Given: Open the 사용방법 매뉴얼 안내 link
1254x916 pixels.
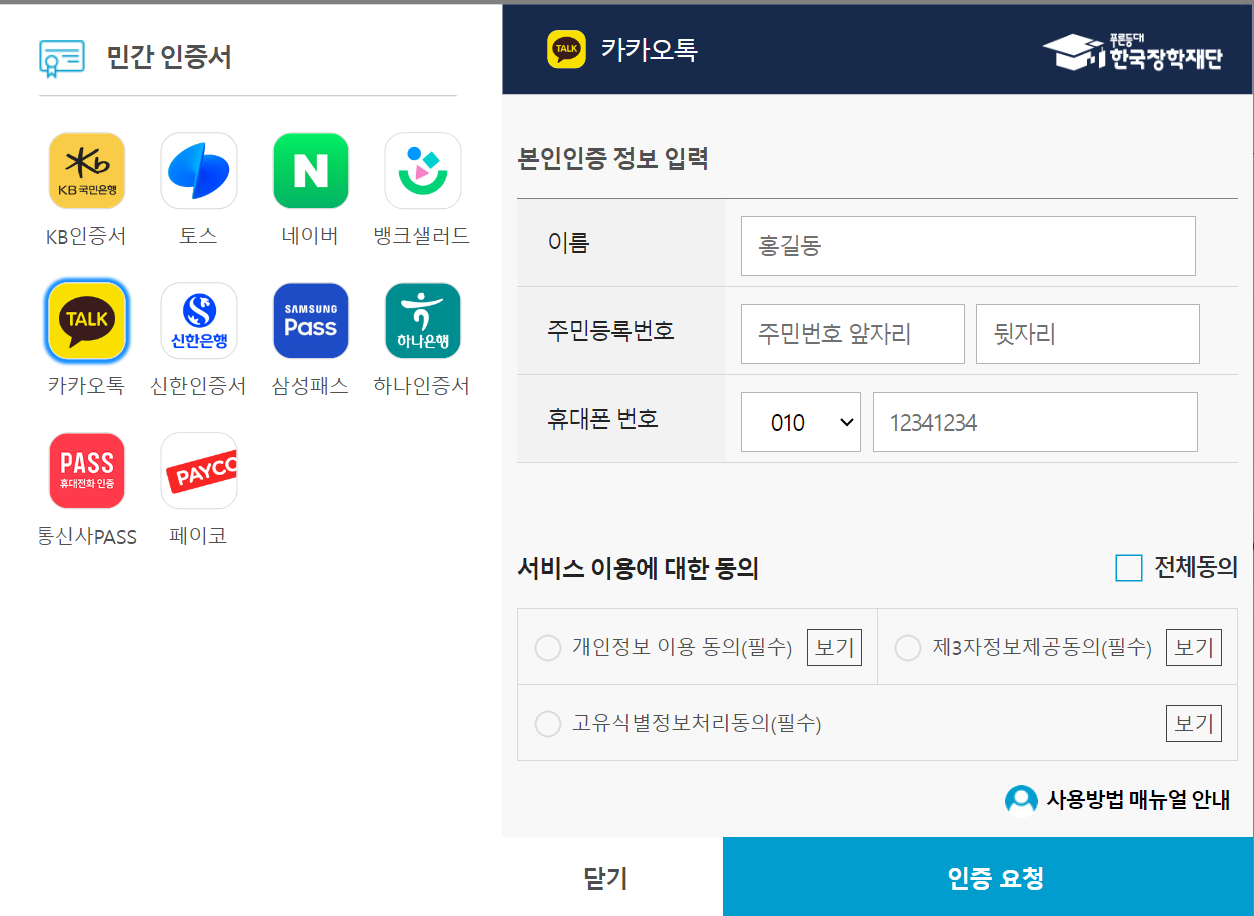Looking at the screenshot, I should coord(1138,800).
